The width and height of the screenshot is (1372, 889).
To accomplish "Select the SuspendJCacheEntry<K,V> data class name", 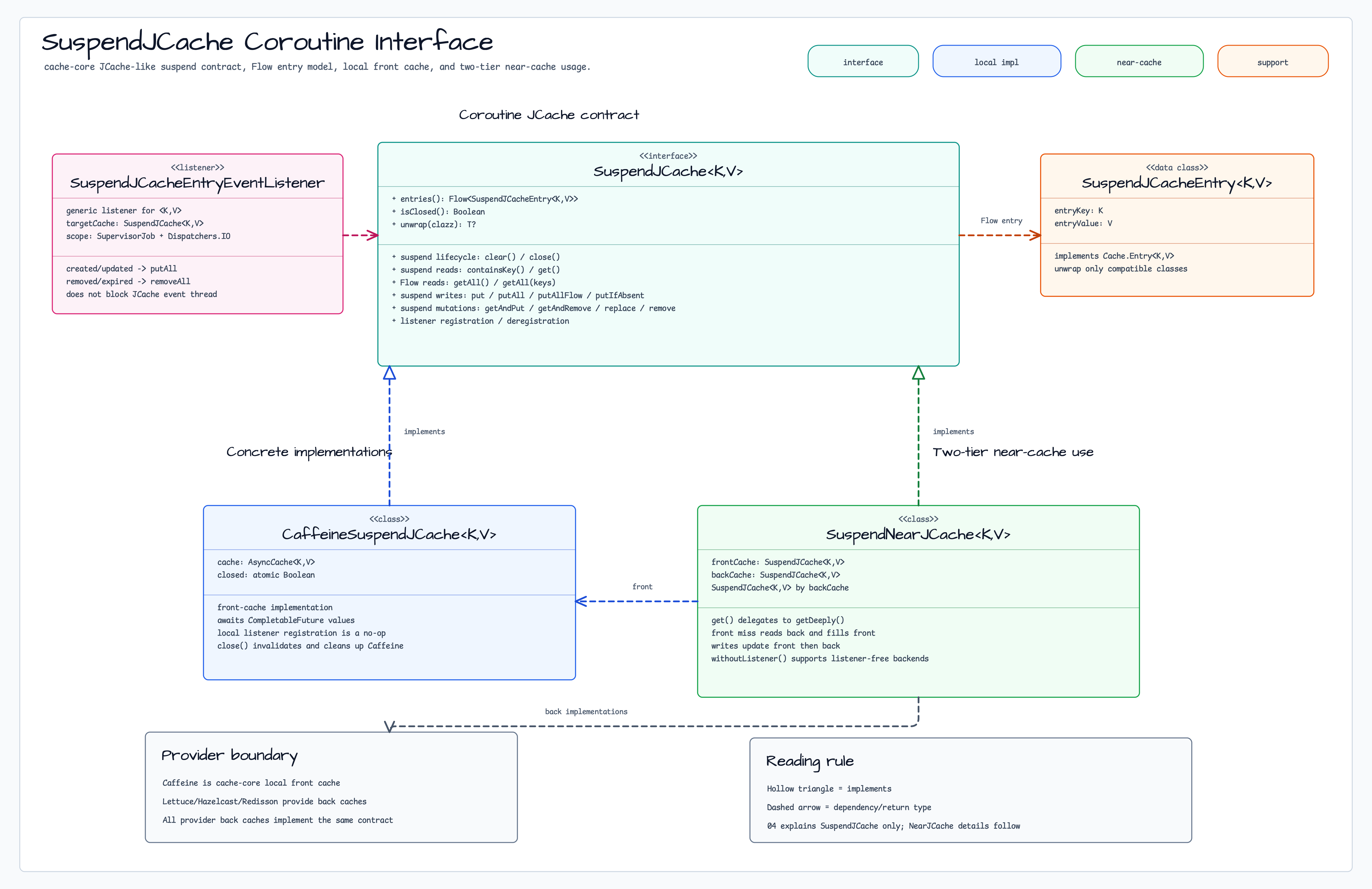I will click(x=1177, y=183).
